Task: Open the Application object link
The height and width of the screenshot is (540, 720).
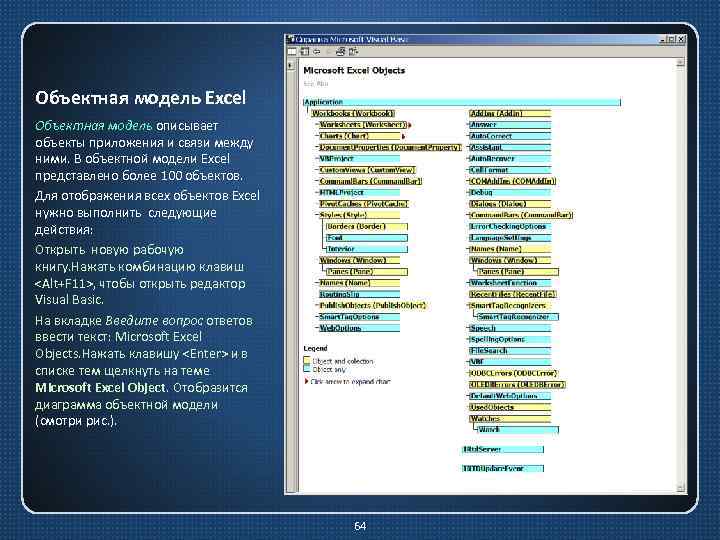Action: 462,102
